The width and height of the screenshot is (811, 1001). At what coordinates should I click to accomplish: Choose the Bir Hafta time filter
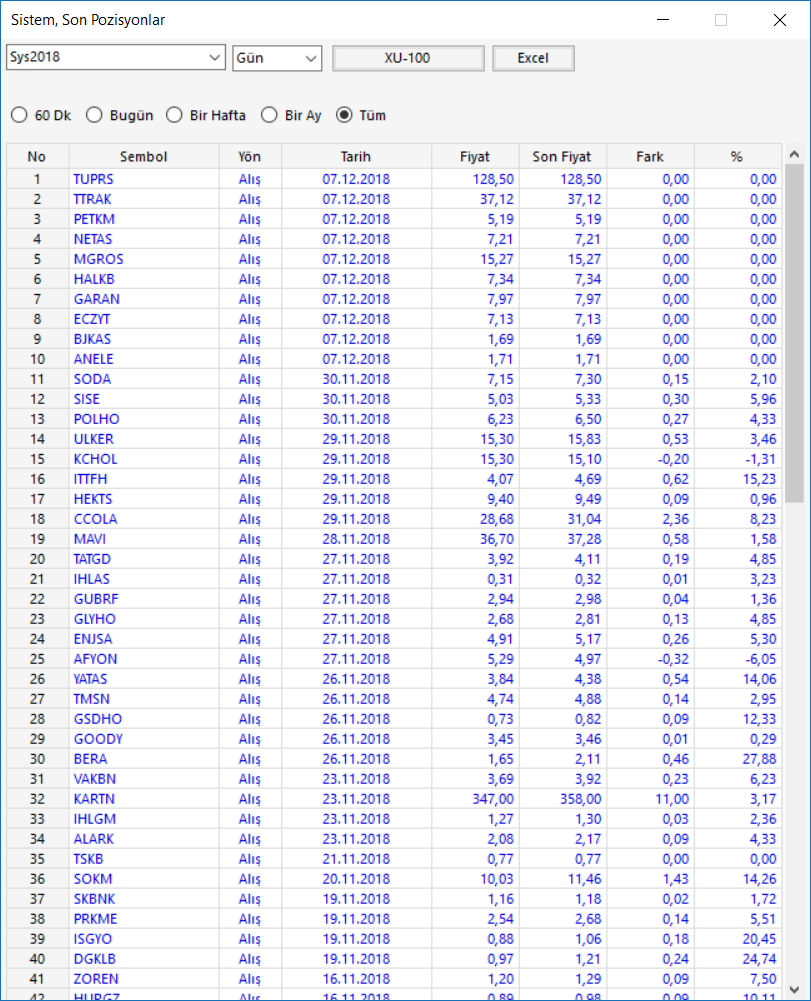pyautogui.click(x=206, y=116)
